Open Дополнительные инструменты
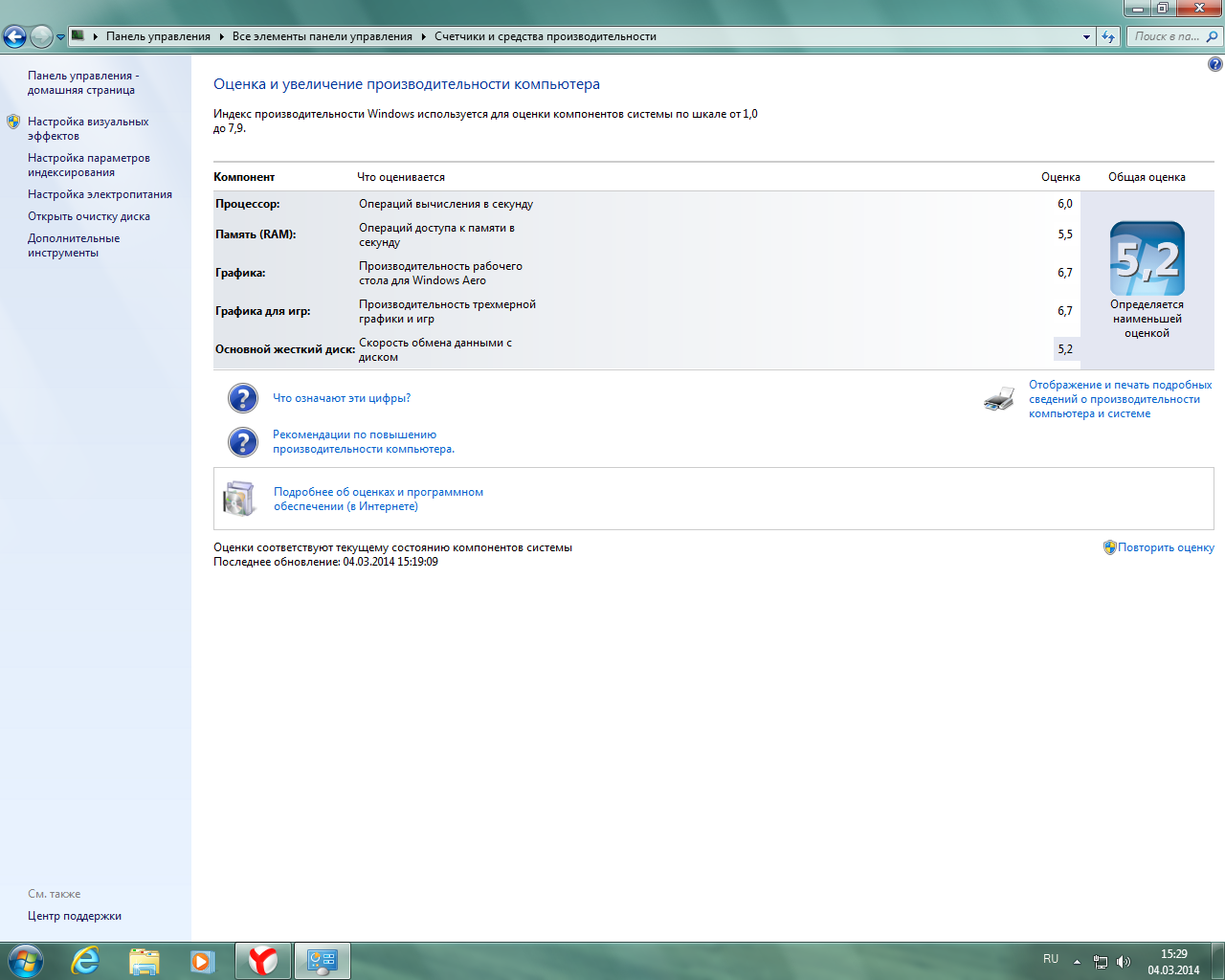1225x980 pixels. [74, 245]
